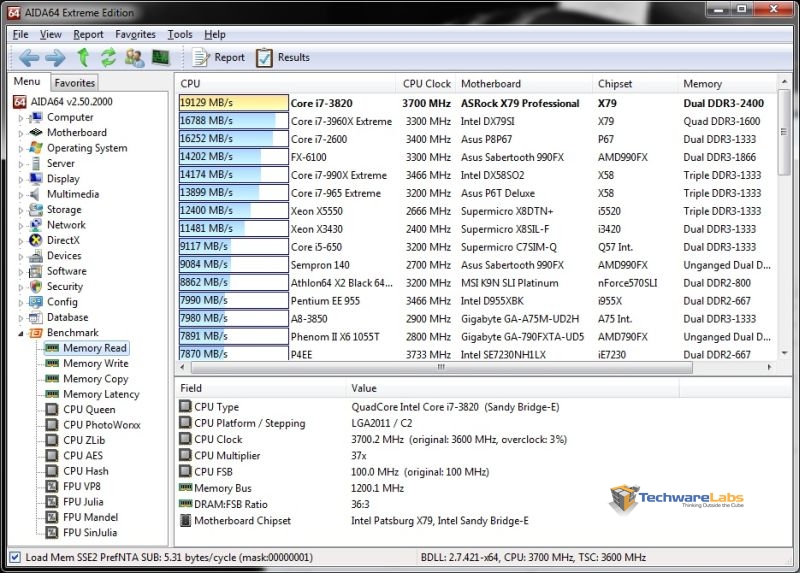Select the Storage drive icon

(x=36, y=209)
